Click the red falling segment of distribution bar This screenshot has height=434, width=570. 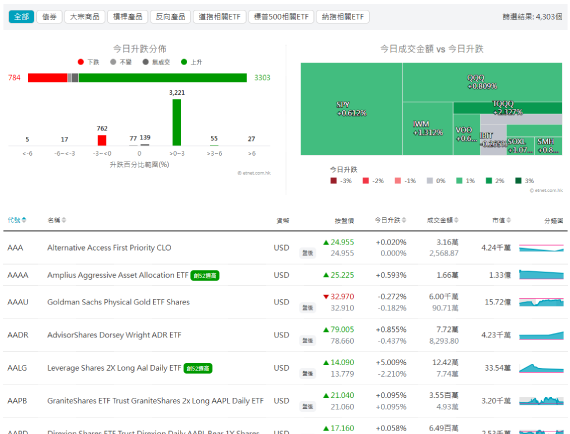click(x=48, y=78)
